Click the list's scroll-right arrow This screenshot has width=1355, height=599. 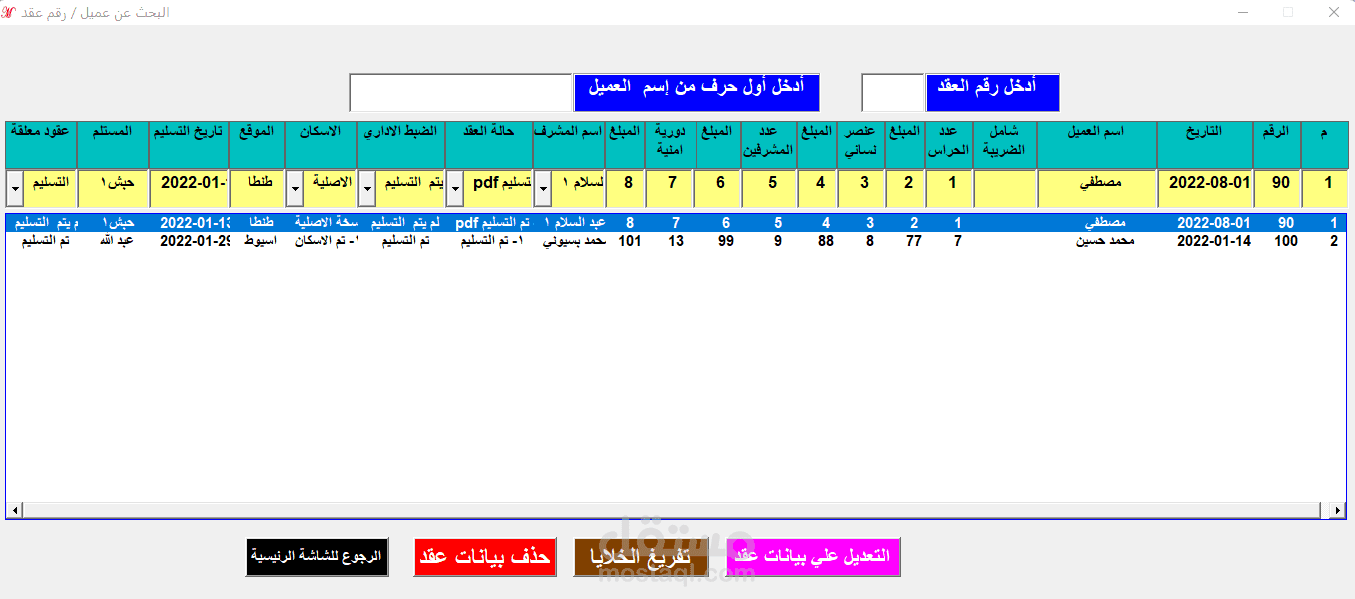pos(1339,511)
